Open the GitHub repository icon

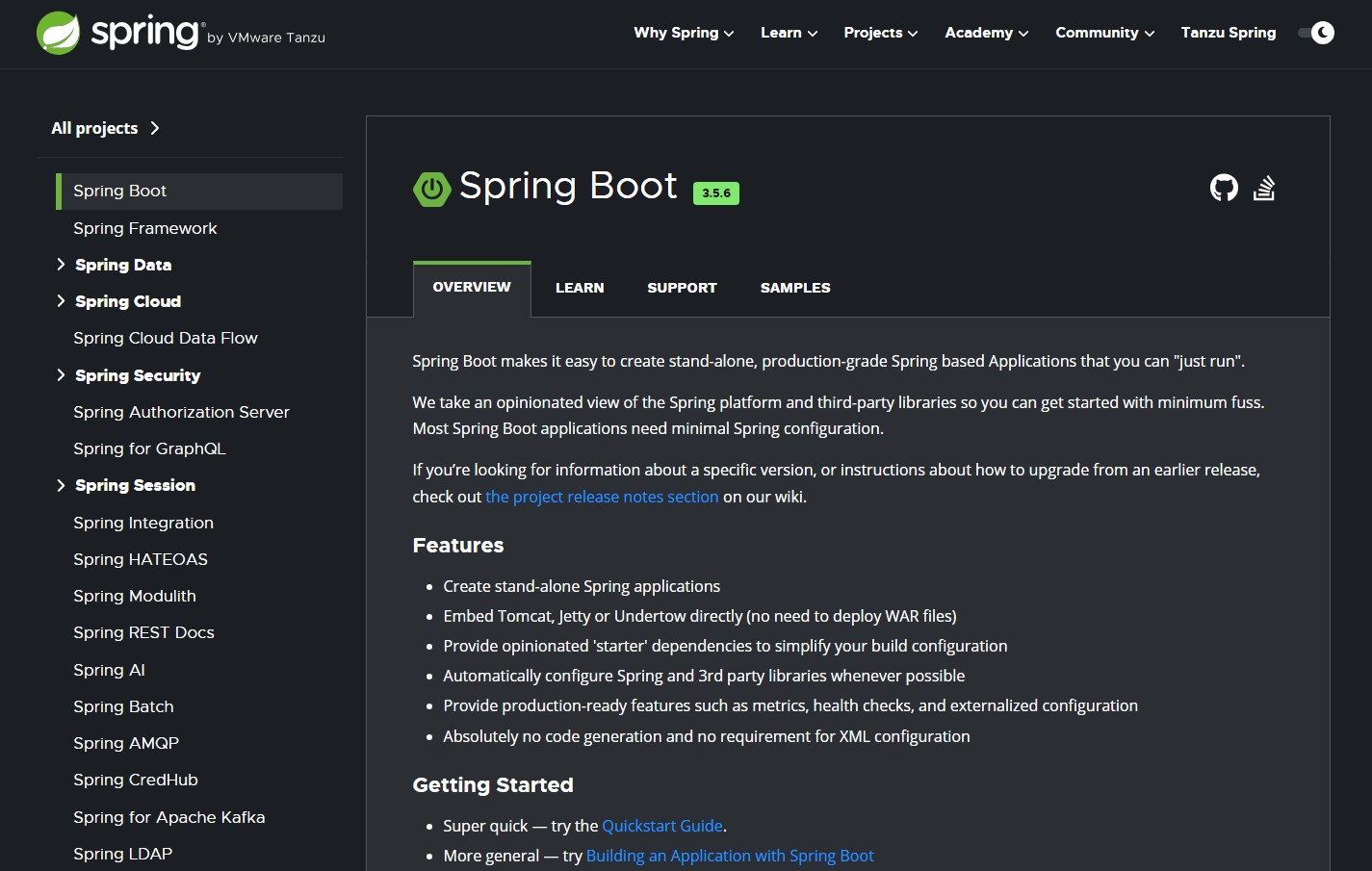coord(1224,188)
